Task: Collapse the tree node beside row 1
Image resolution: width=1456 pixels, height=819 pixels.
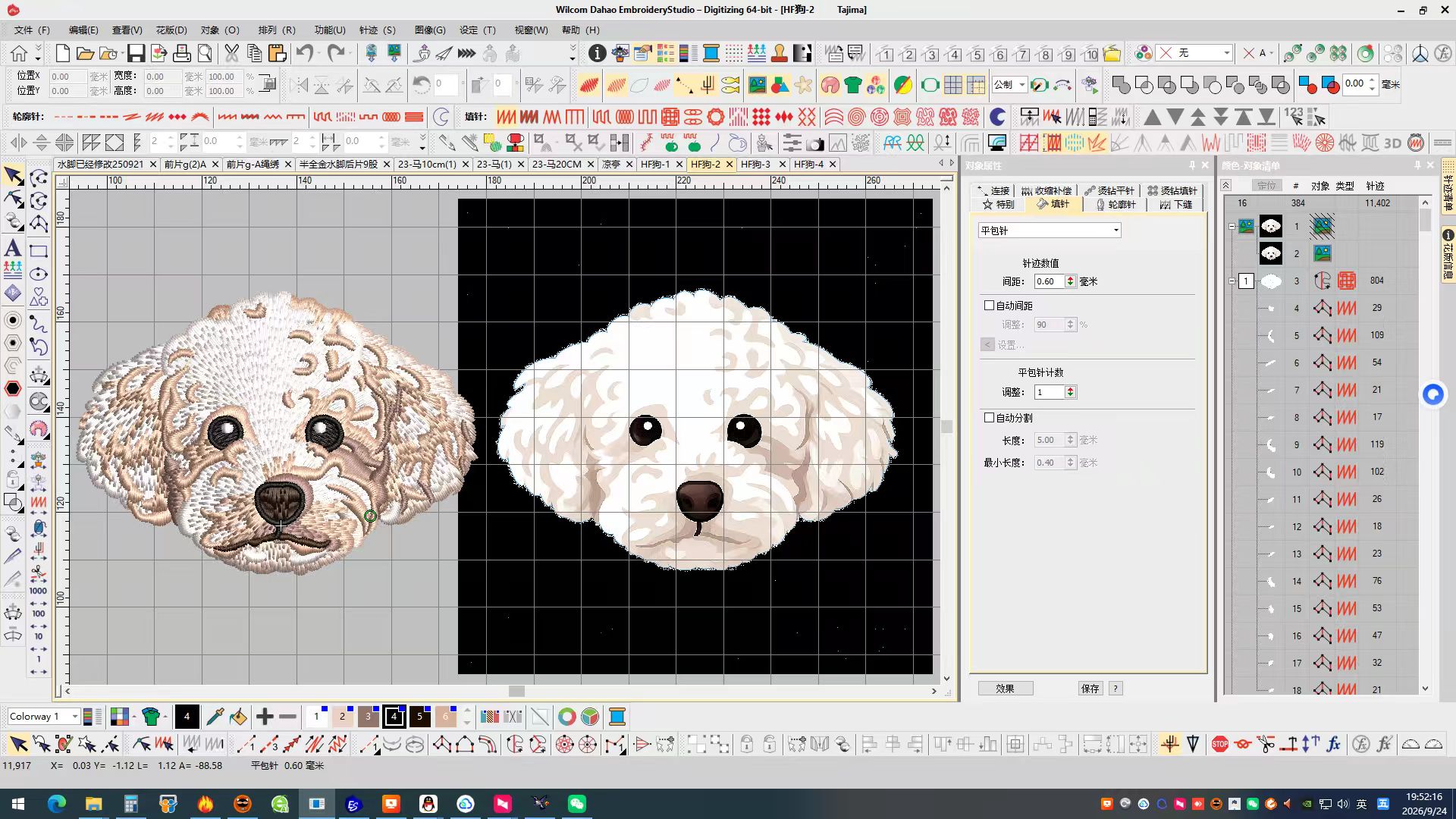Action: (x=1232, y=226)
